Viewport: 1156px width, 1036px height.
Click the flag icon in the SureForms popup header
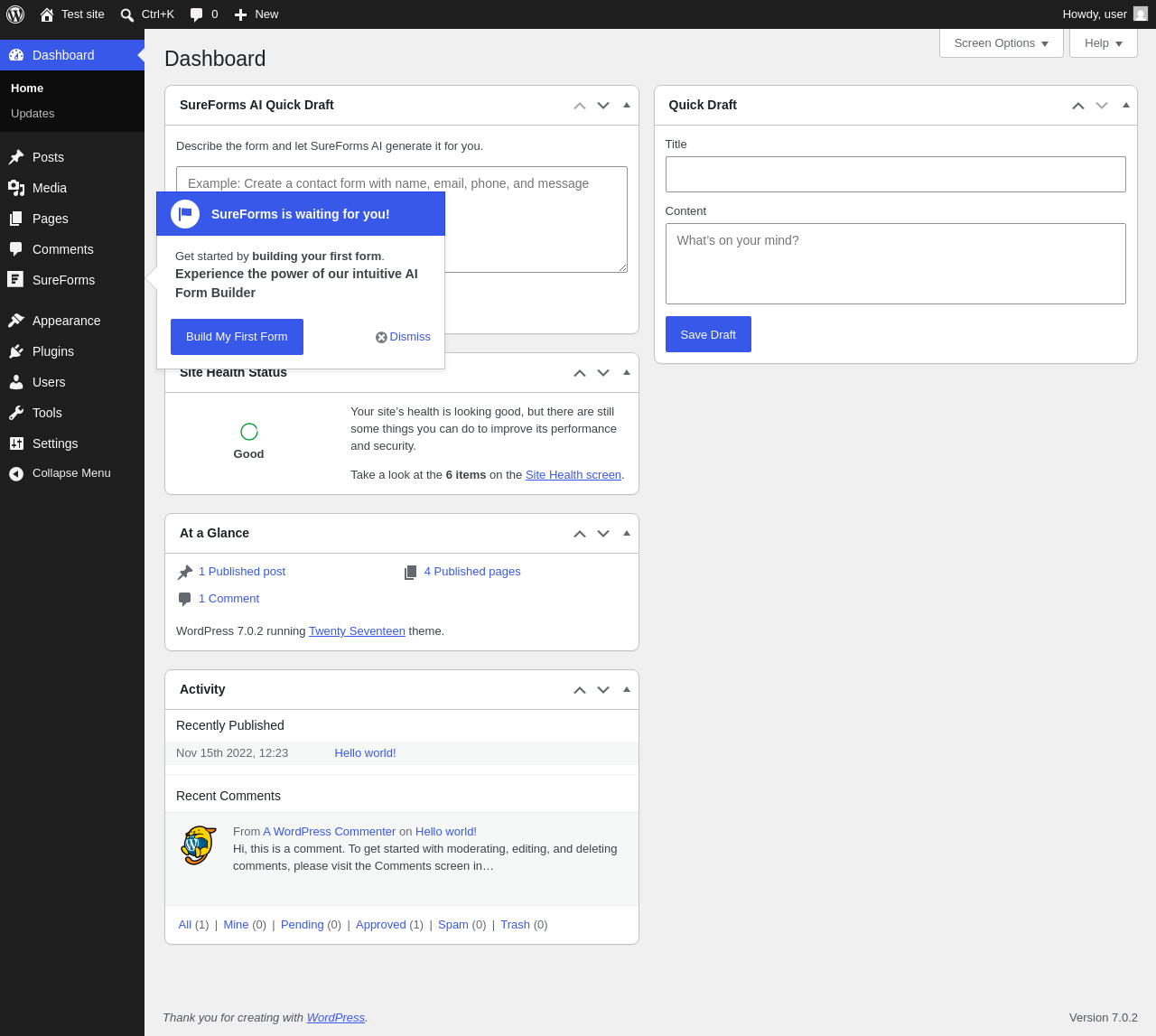pyautogui.click(x=185, y=214)
